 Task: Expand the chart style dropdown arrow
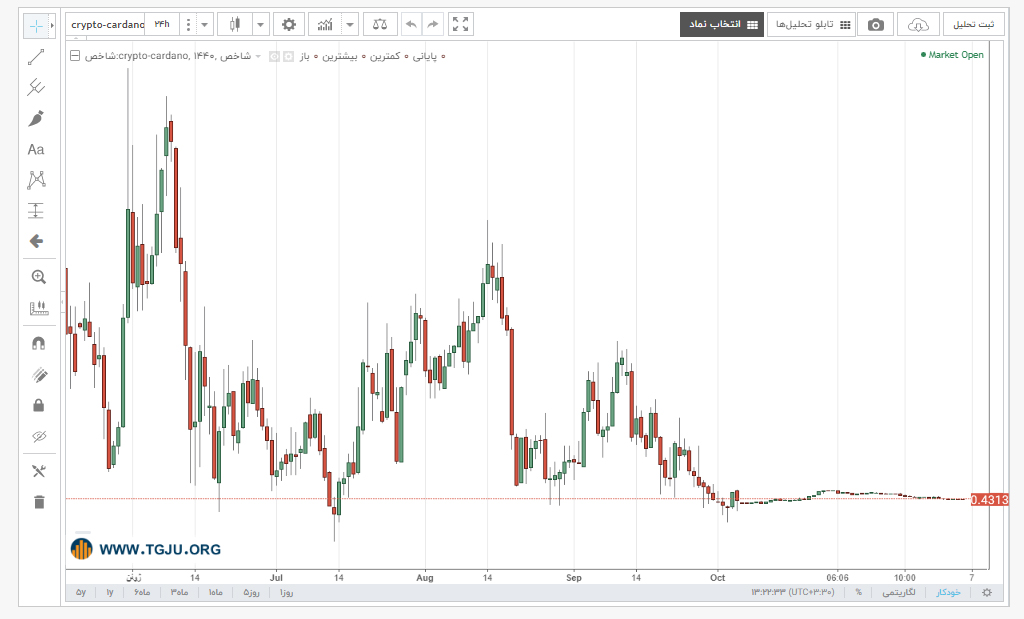tap(261, 25)
